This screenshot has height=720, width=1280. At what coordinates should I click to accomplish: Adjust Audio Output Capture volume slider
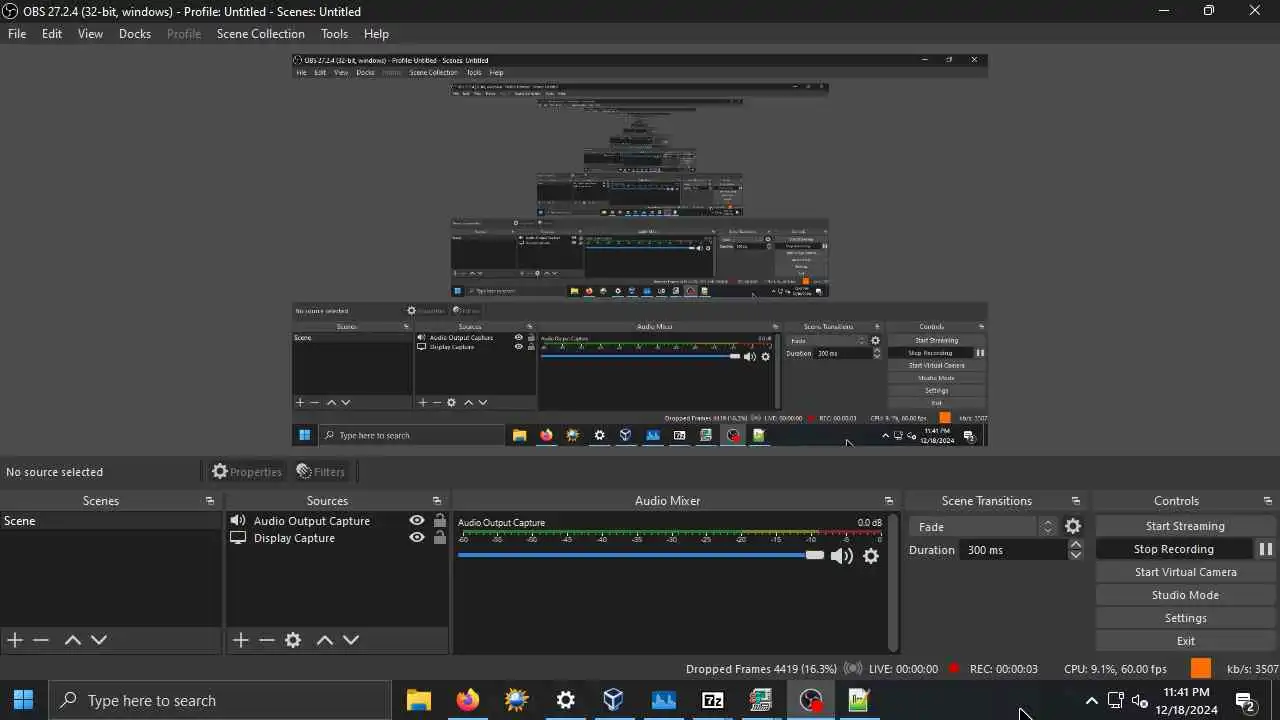[640, 555]
